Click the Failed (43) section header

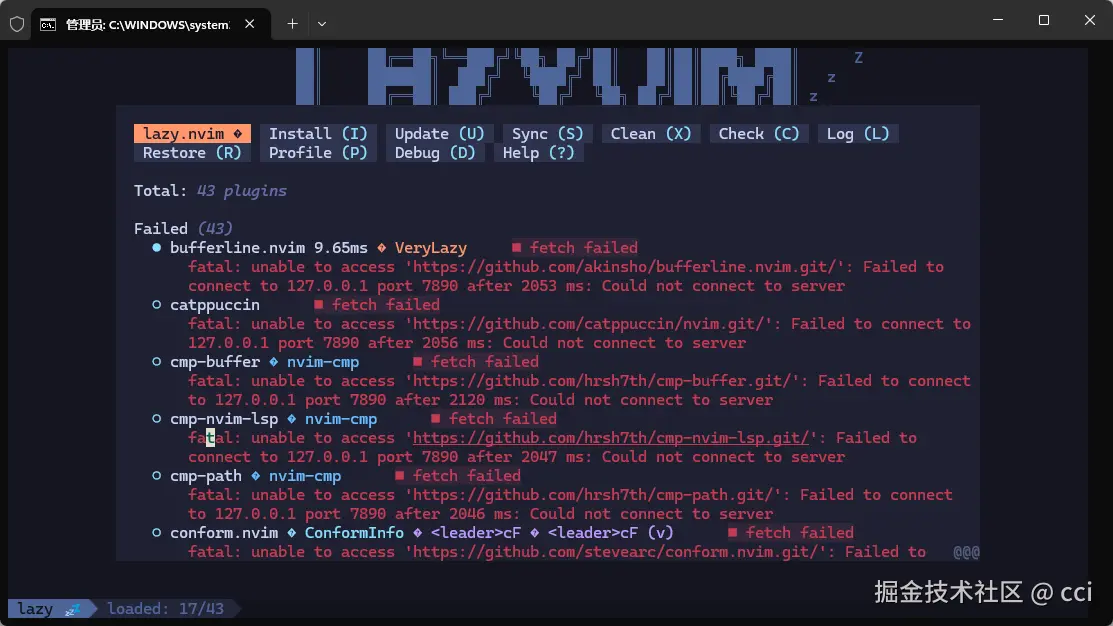(183, 229)
